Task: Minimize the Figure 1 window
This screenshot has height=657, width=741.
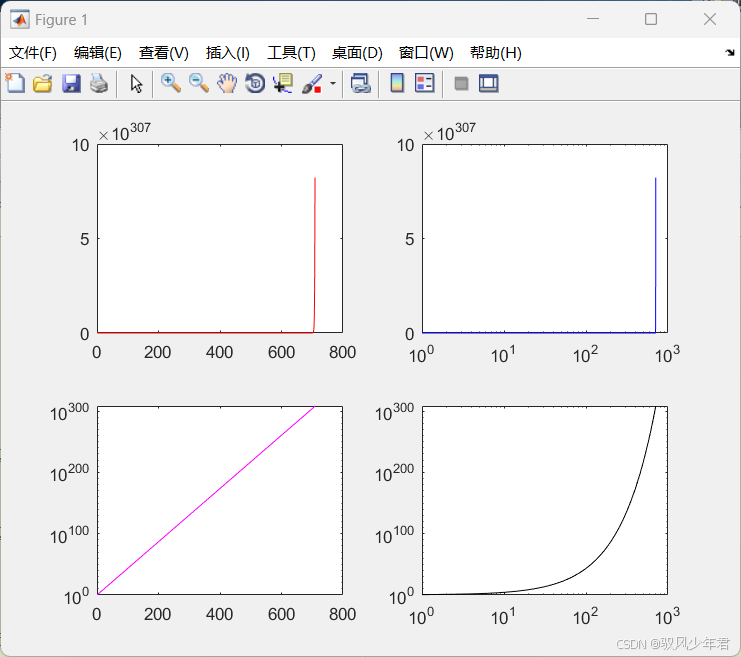Action: coord(593,19)
